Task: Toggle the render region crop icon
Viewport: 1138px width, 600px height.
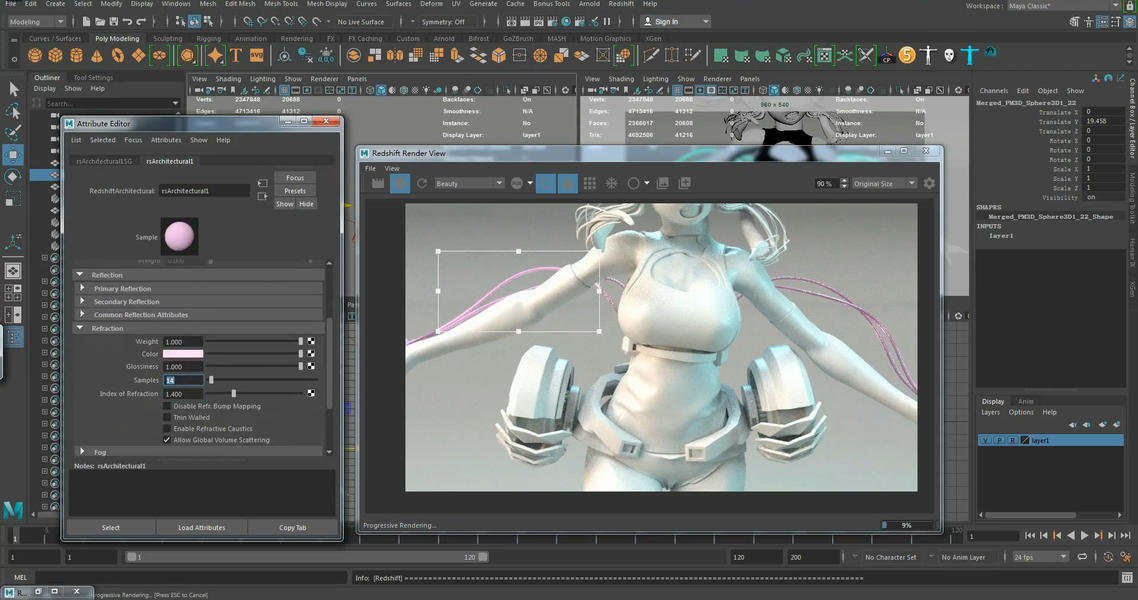Action: click(546, 184)
